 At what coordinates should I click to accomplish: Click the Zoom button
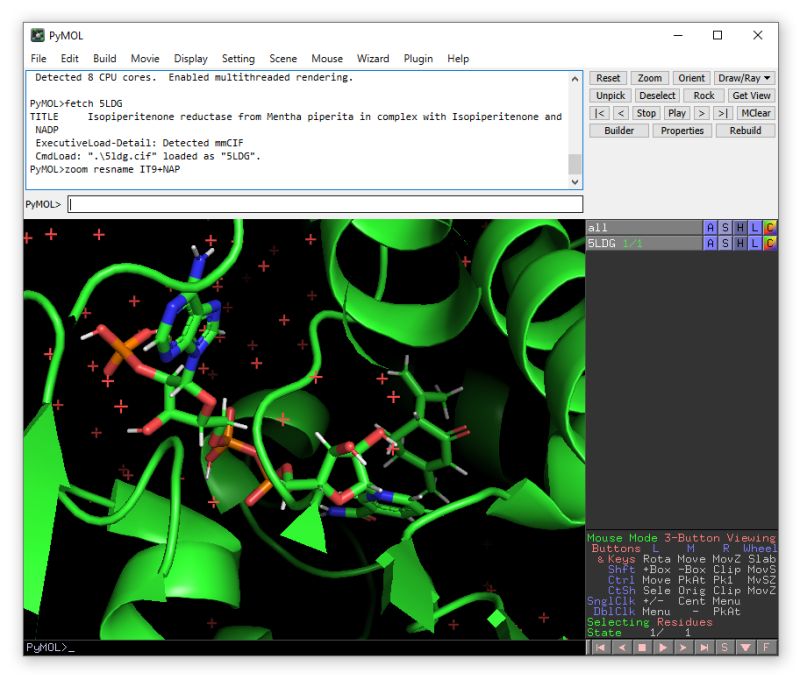649,78
